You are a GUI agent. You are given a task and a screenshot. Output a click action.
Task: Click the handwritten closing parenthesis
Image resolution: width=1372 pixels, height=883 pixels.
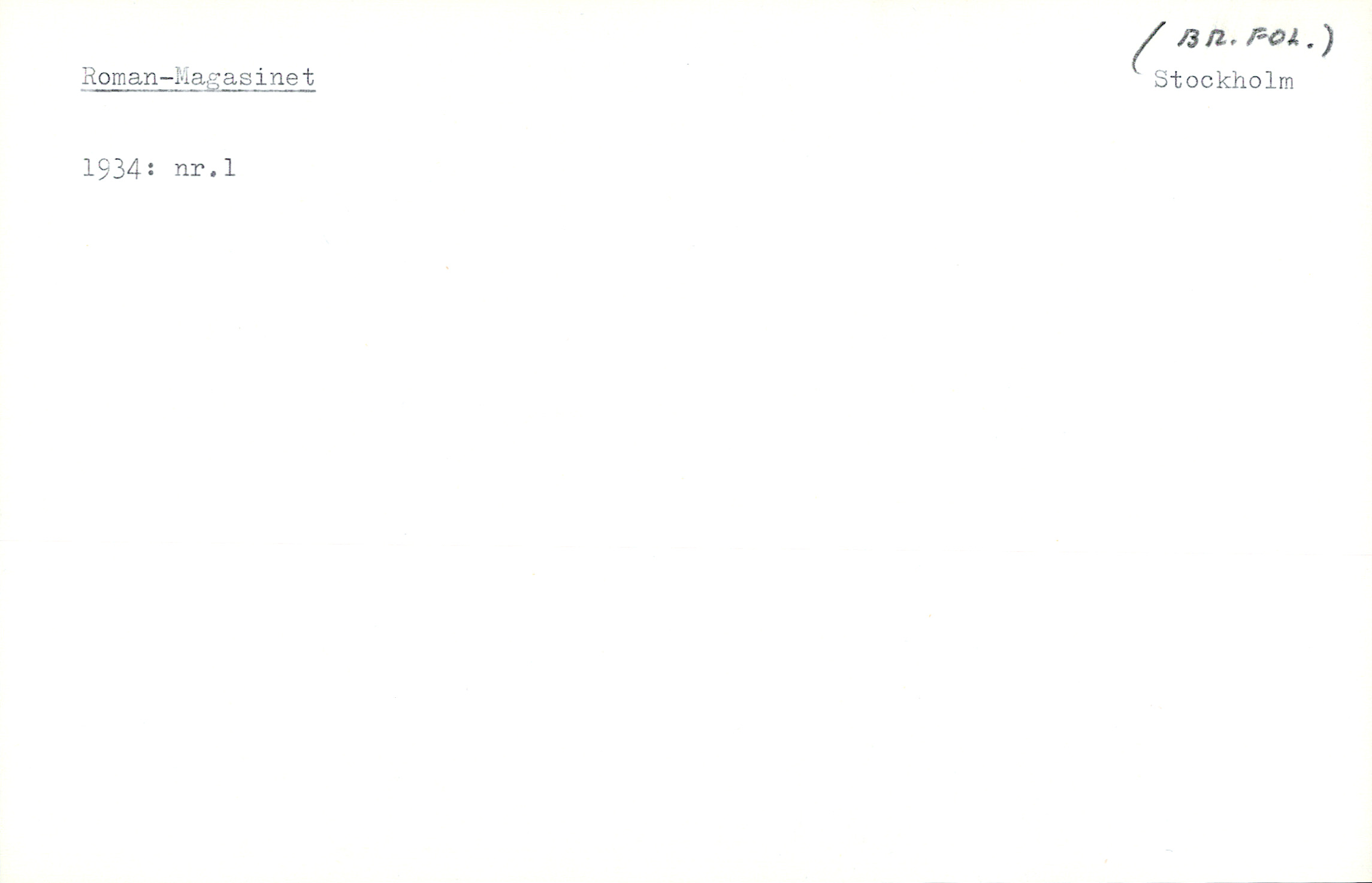point(1328,41)
